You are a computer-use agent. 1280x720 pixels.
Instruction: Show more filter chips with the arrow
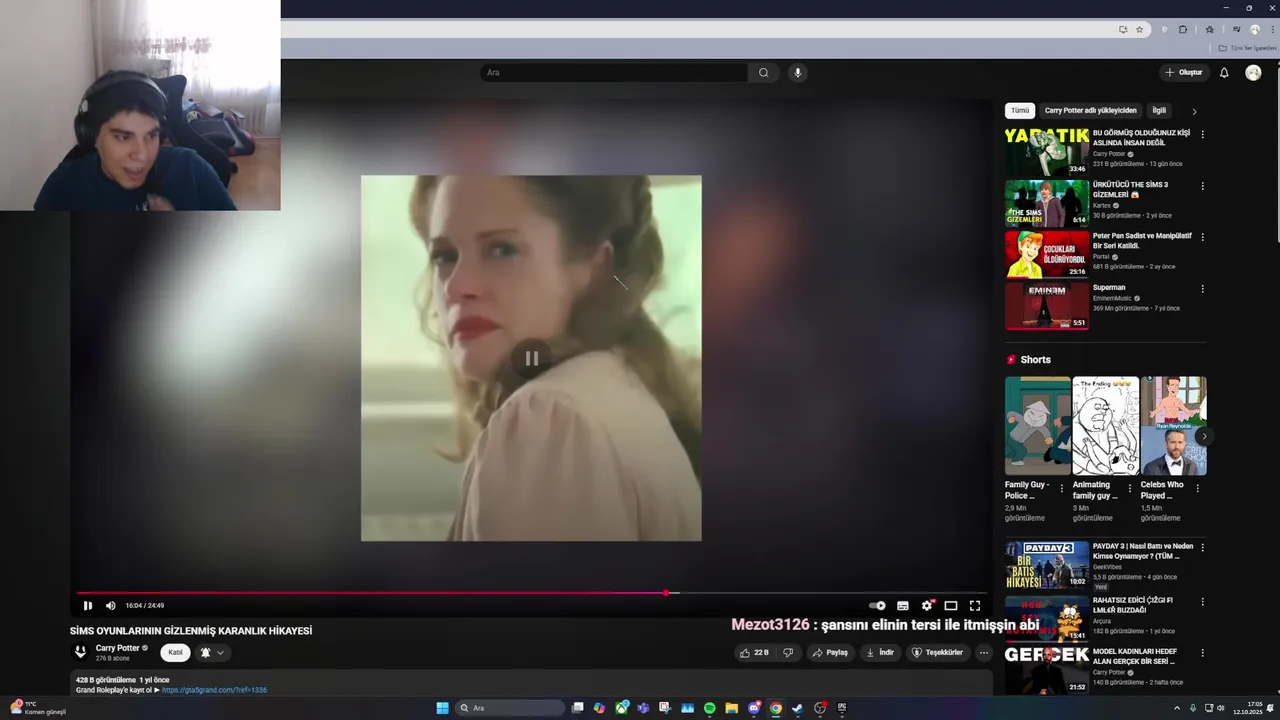[1194, 111]
